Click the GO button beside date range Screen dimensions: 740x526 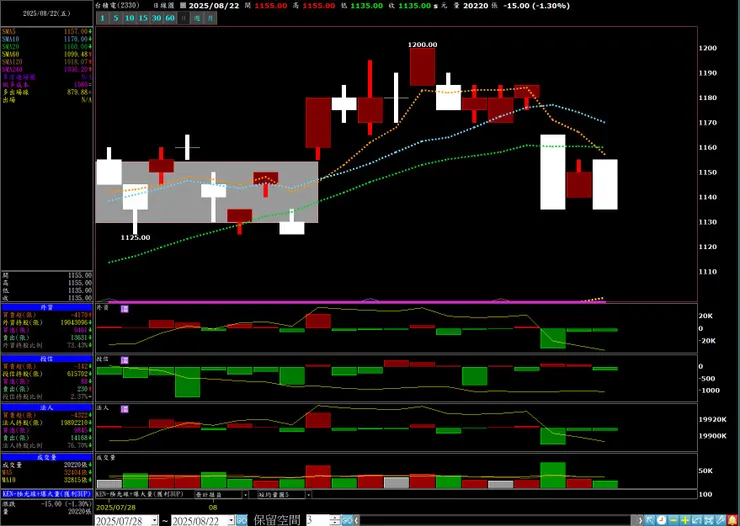click(x=242, y=520)
